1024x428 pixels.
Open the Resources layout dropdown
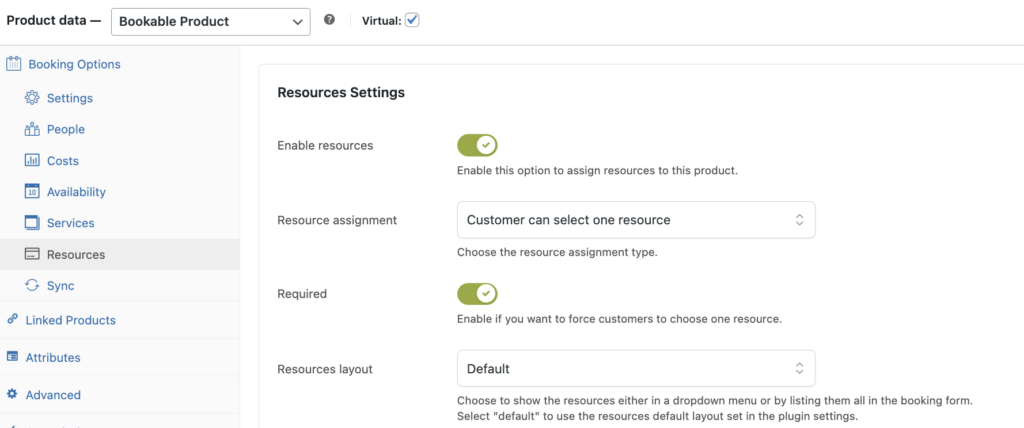[636, 369]
